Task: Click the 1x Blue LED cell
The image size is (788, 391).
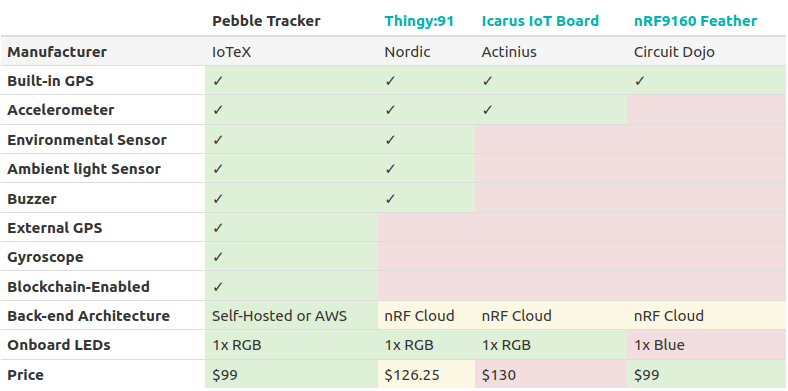Action: [x=706, y=345]
